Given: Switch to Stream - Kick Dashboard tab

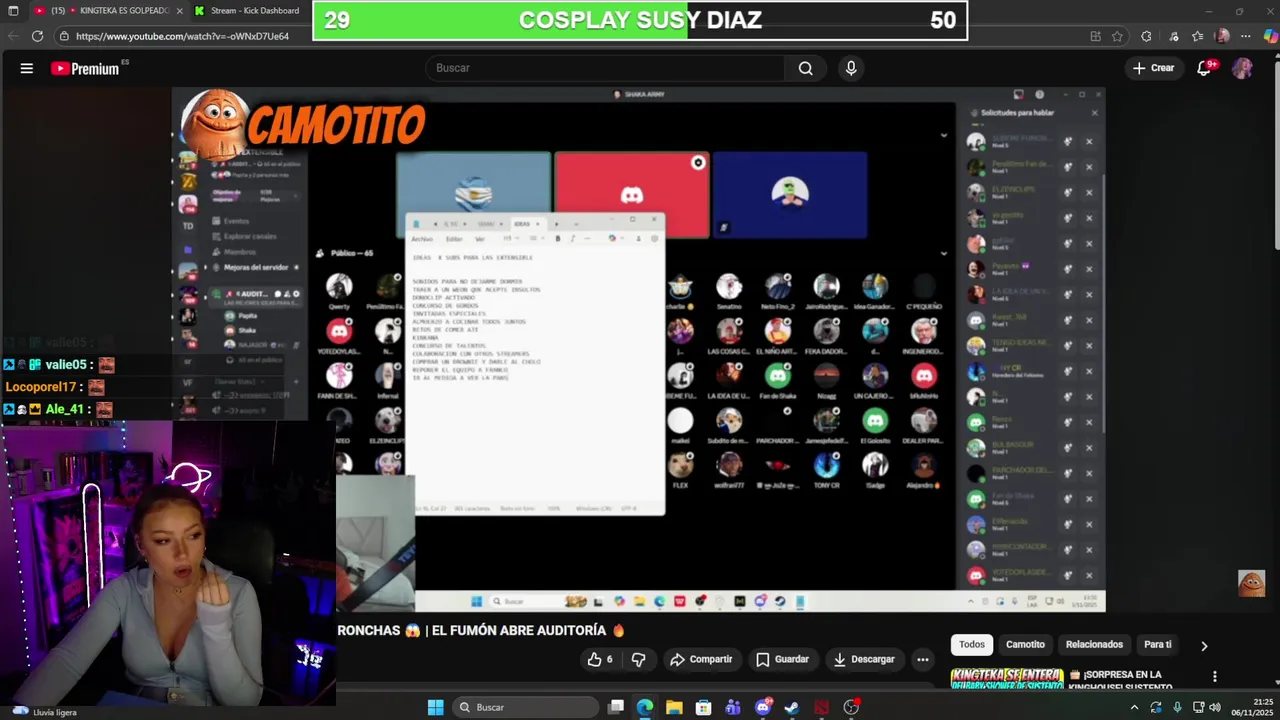Looking at the screenshot, I should [250, 11].
